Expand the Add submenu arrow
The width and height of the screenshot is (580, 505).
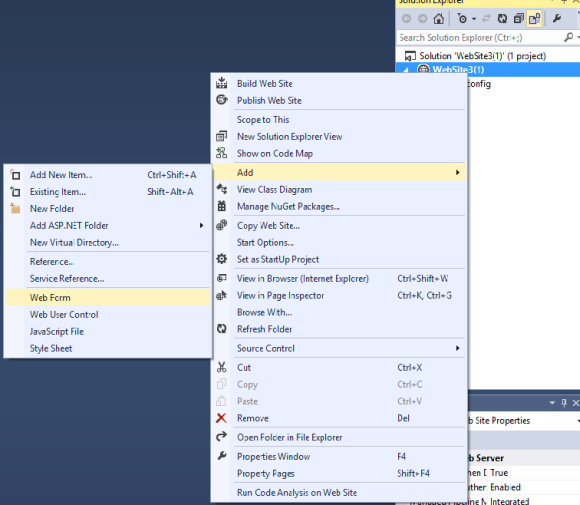pyautogui.click(x=458, y=173)
